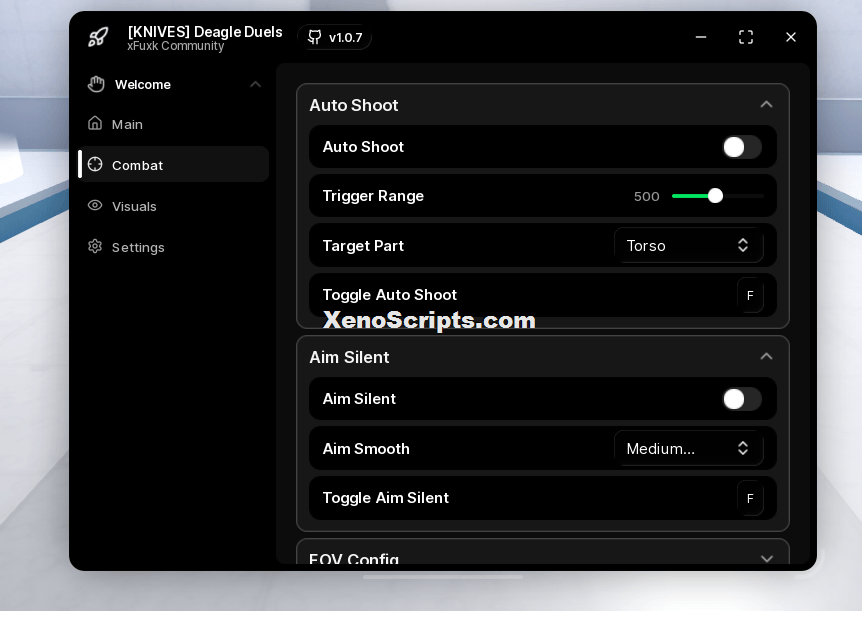
Task: Open the Target Part dropdown showing Torso
Action: tap(688, 246)
